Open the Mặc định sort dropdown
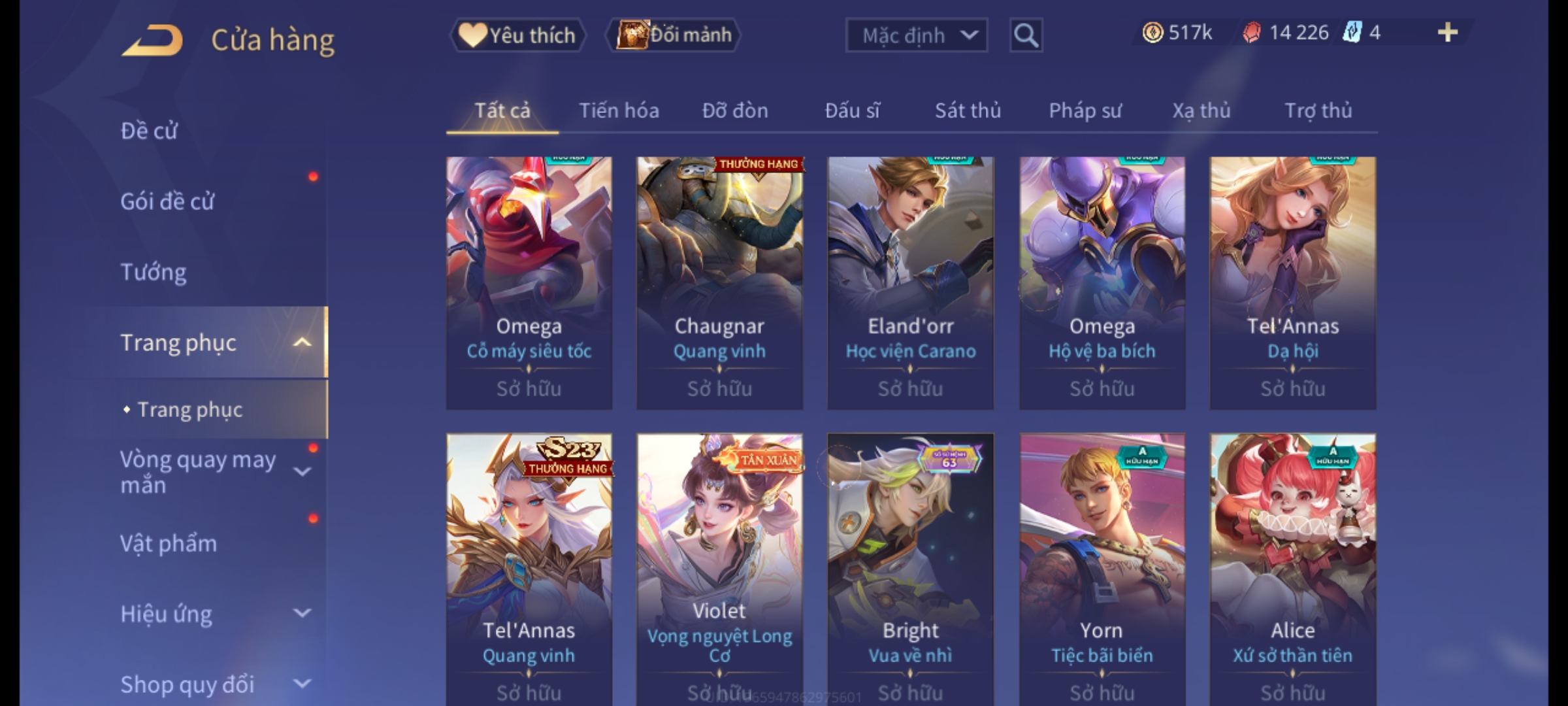1568x706 pixels. click(x=916, y=35)
